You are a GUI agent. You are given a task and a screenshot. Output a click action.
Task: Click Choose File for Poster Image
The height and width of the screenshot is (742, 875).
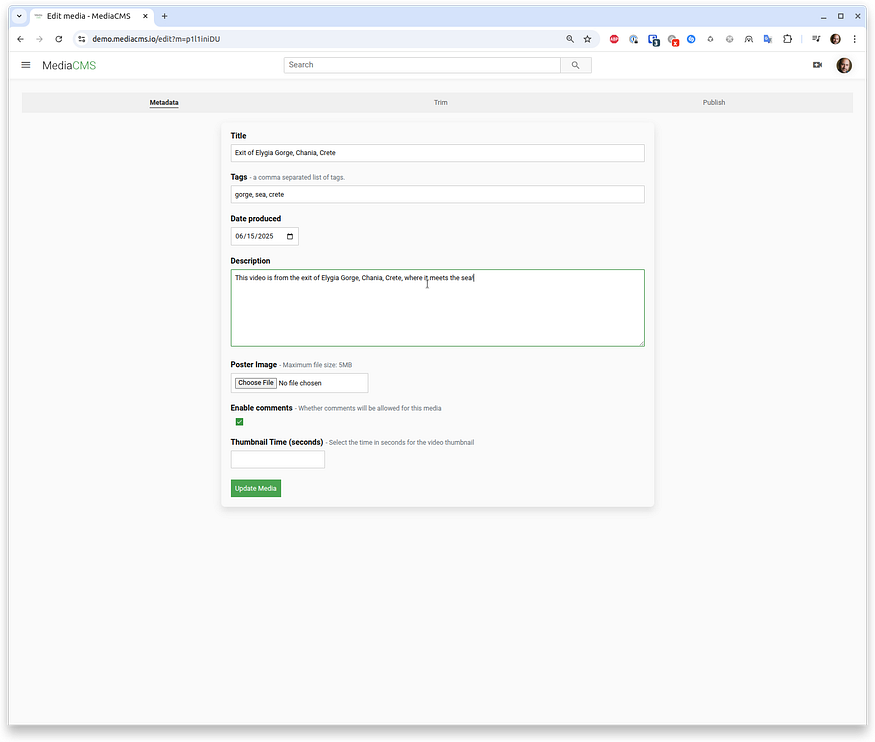click(255, 382)
